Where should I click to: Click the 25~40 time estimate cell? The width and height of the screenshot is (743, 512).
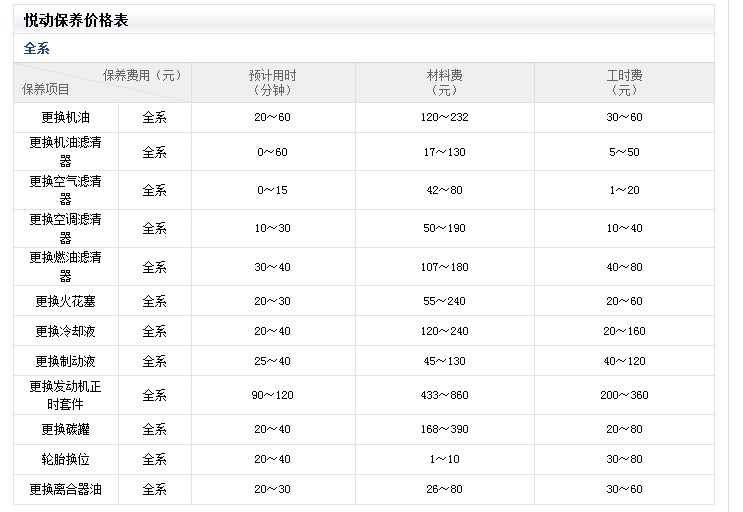[272, 361]
